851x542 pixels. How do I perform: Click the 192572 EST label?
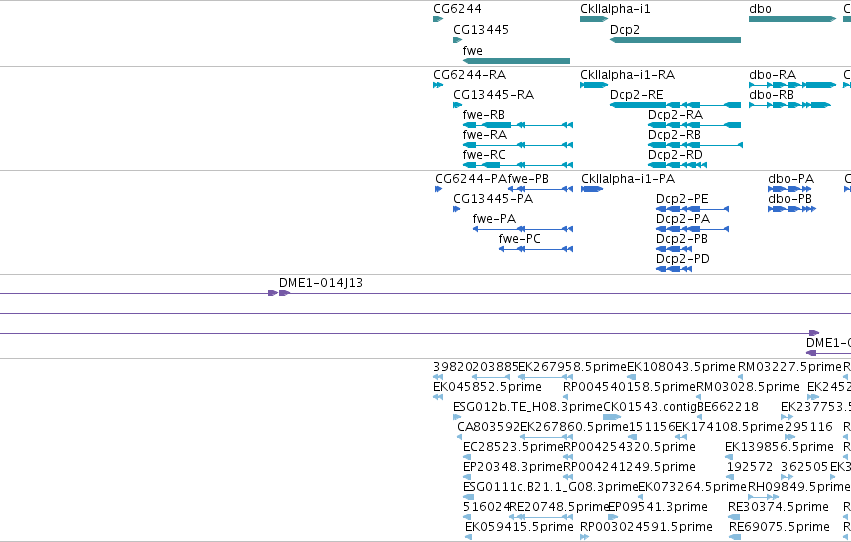750,467
